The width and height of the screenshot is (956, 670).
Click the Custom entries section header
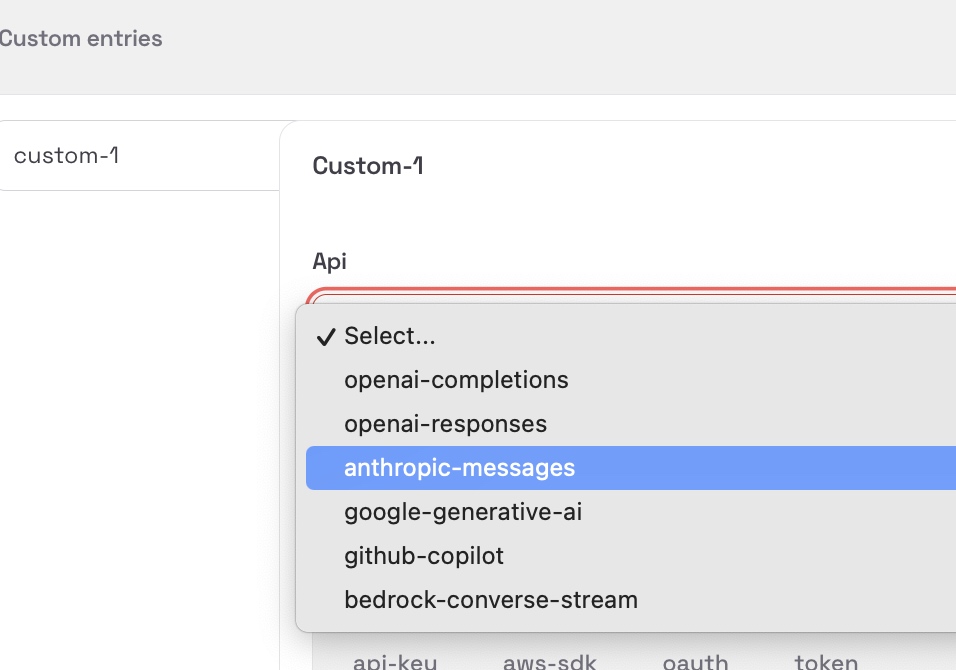tap(80, 39)
